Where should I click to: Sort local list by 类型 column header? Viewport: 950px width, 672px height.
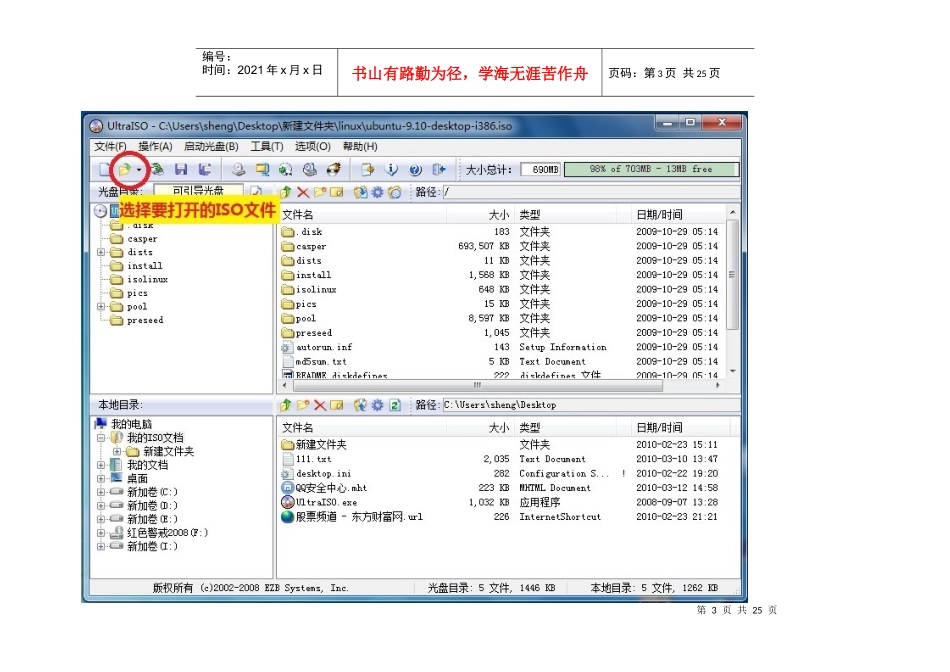(x=565, y=428)
